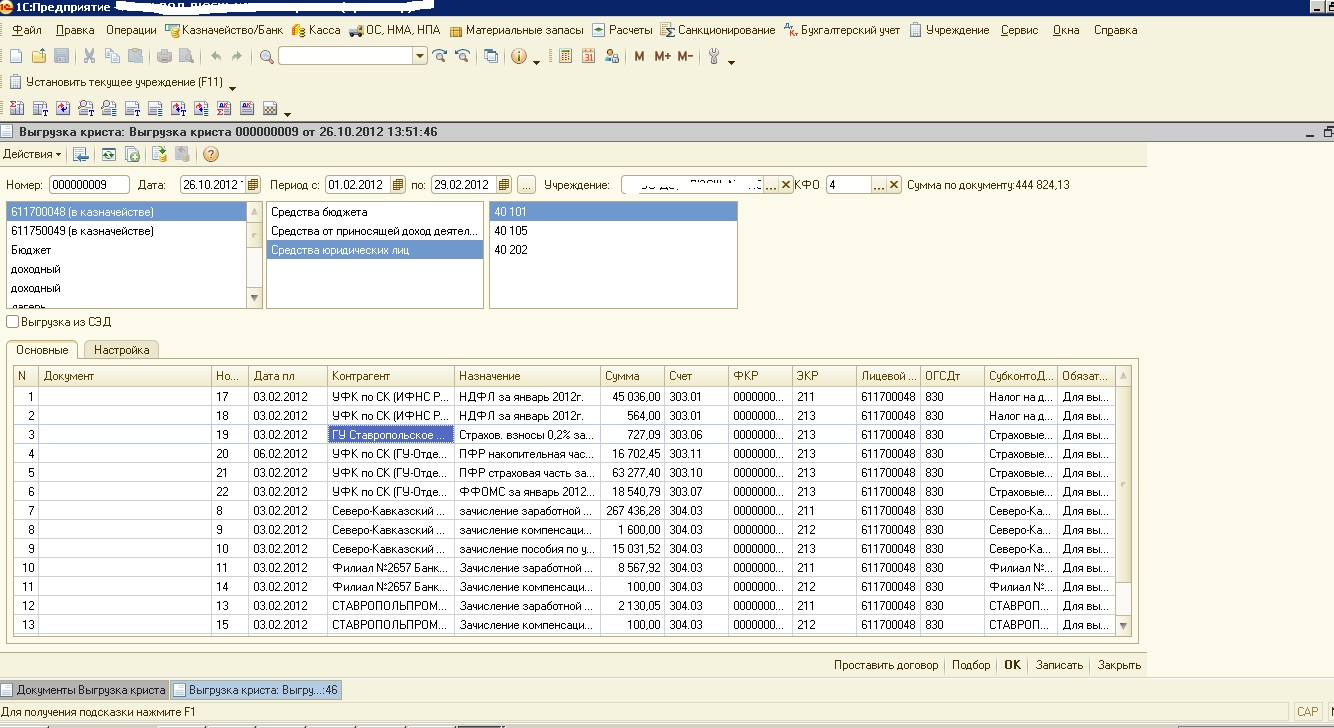Viewport: 1334px width, 728px height.
Task: Clear the КФО field with X
Action: coord(895,184)
